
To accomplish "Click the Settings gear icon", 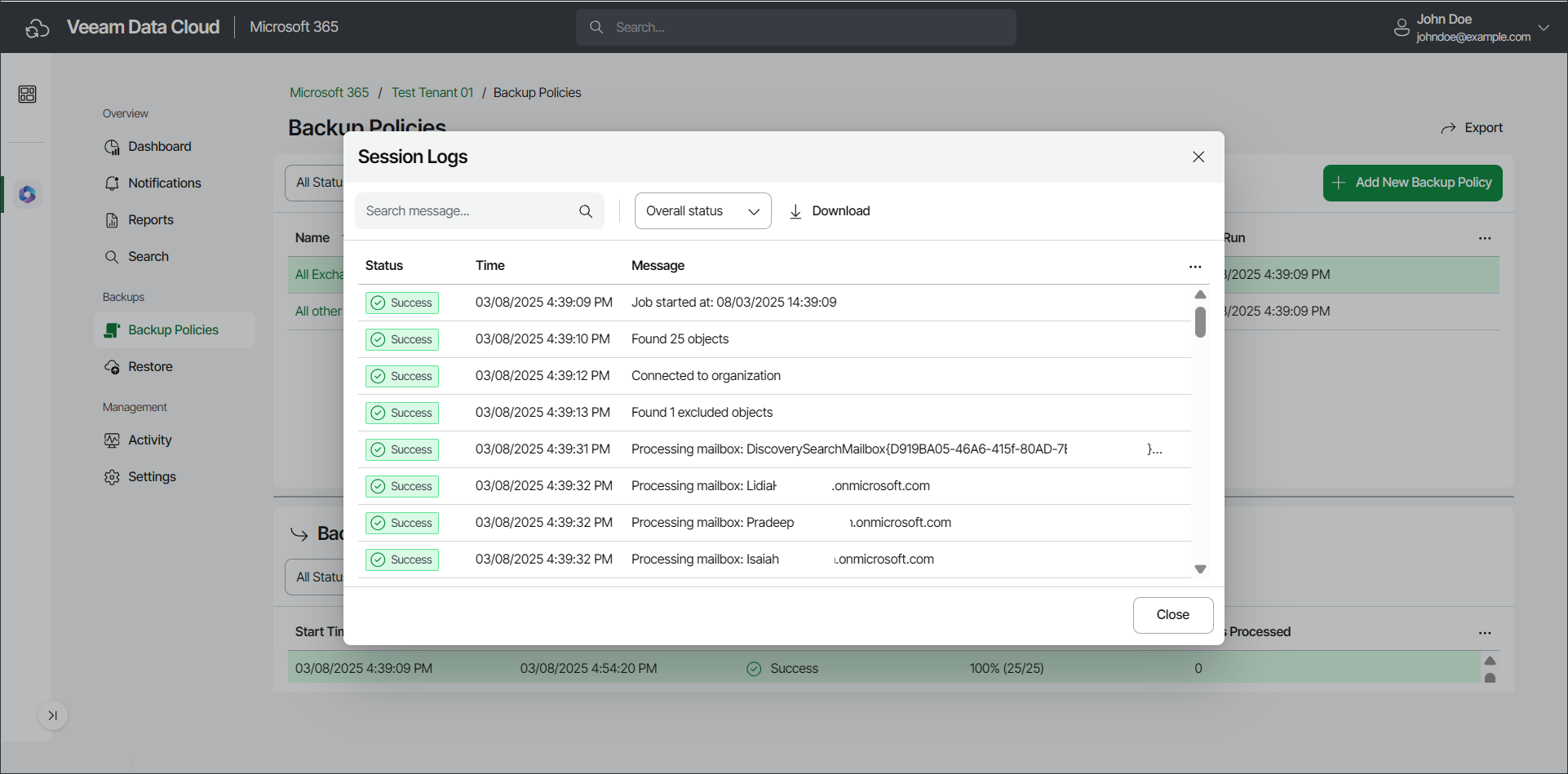I will (x=112, y=477).
